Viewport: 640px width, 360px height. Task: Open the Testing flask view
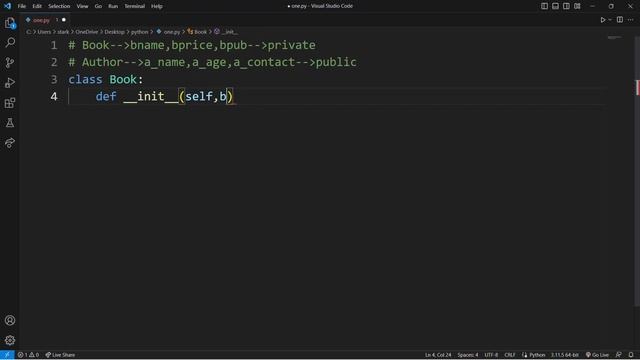pyautogui.click(x=10, y=122)
